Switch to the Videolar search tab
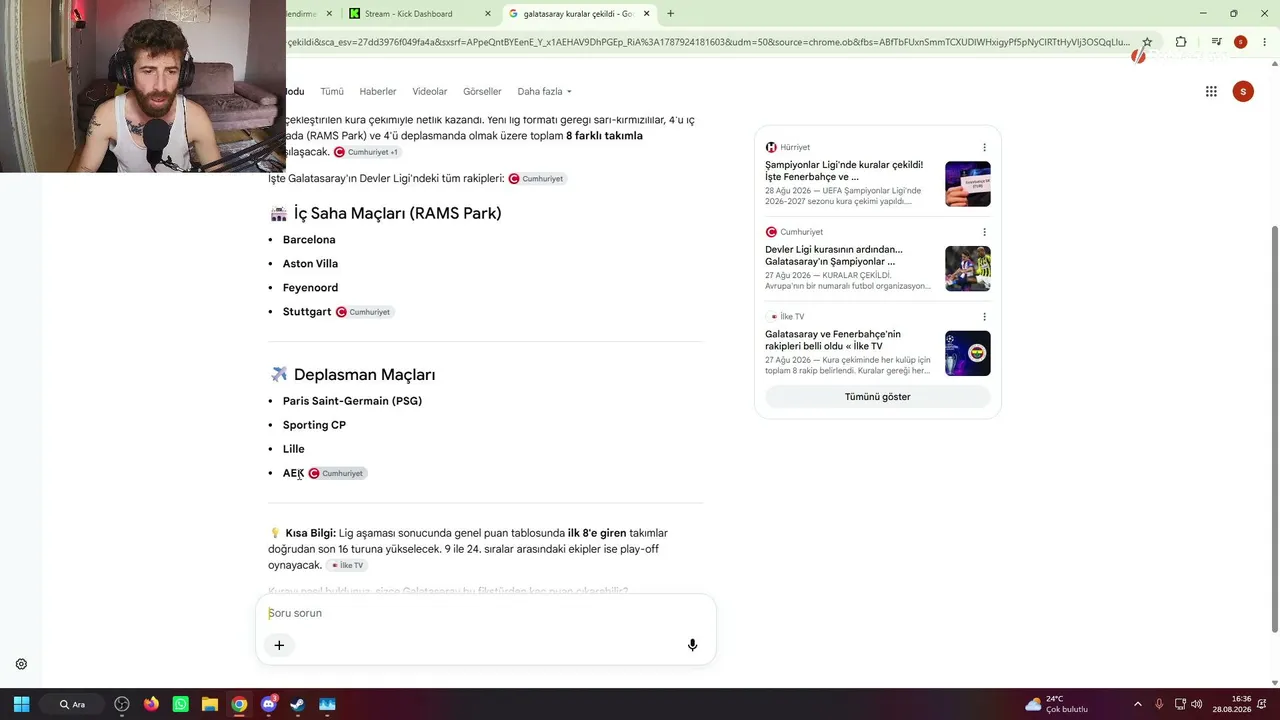 430,91
